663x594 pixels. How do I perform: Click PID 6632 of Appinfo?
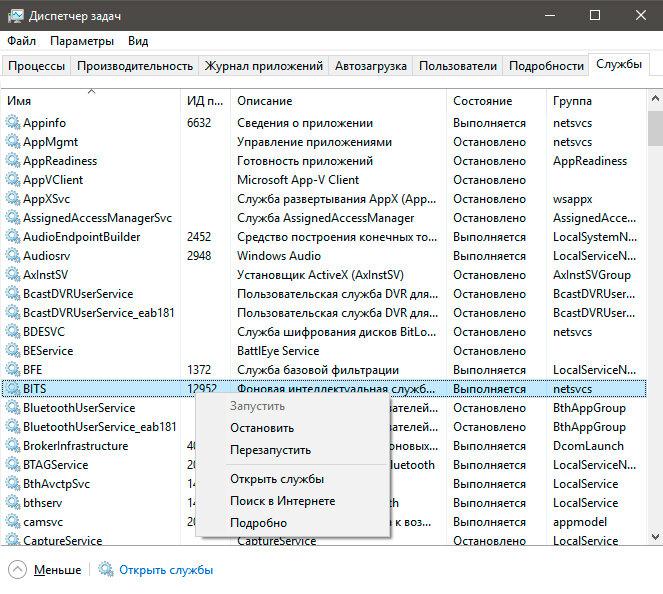(x=199, y=123)
